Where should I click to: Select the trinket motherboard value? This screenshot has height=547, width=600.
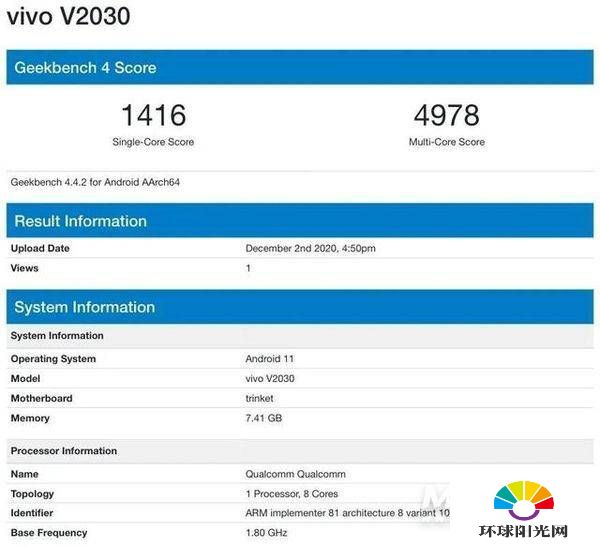click(x=259, y=398)
